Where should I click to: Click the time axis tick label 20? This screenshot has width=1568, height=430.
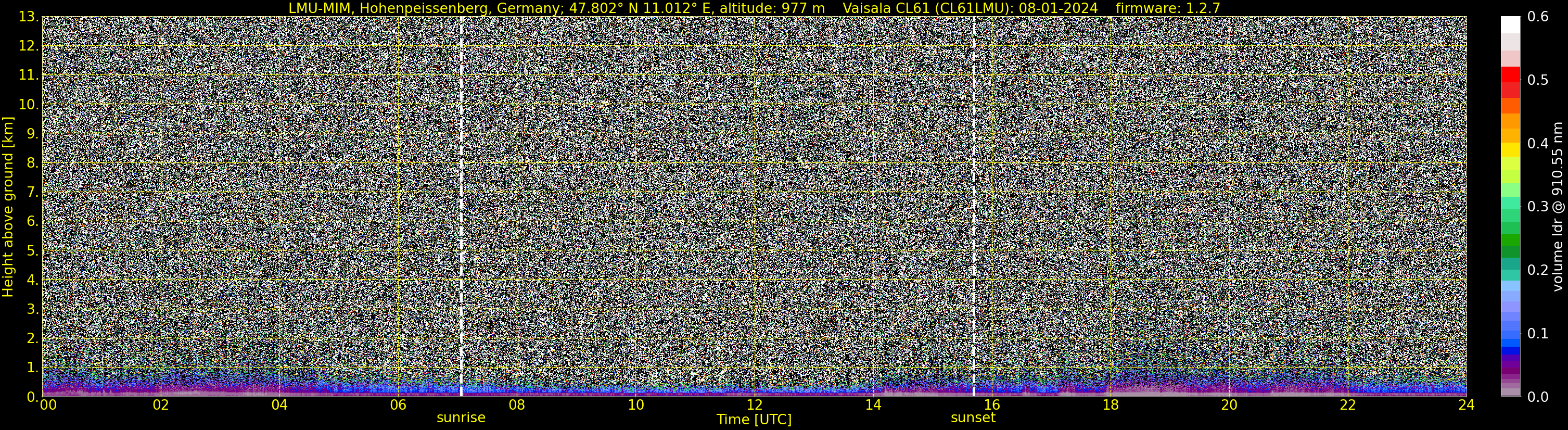1229,406
